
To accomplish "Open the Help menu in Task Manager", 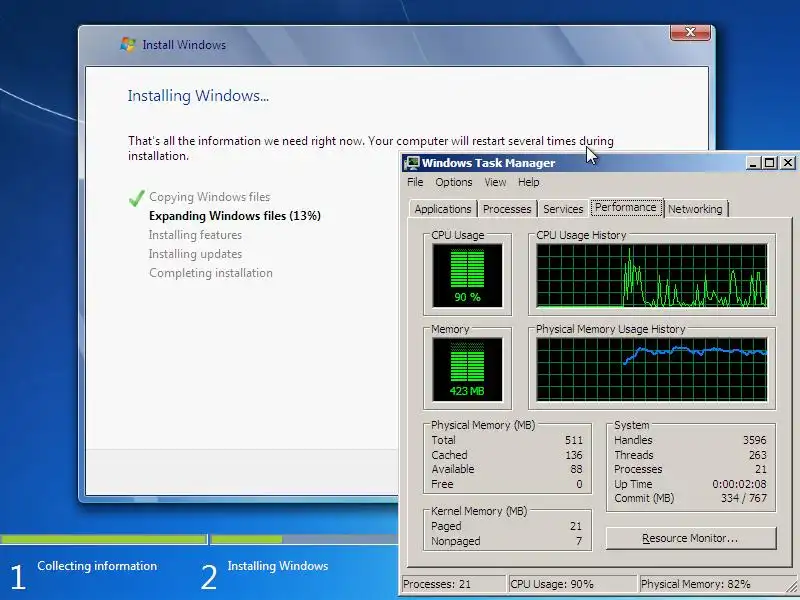I will (x=529, y=182).
